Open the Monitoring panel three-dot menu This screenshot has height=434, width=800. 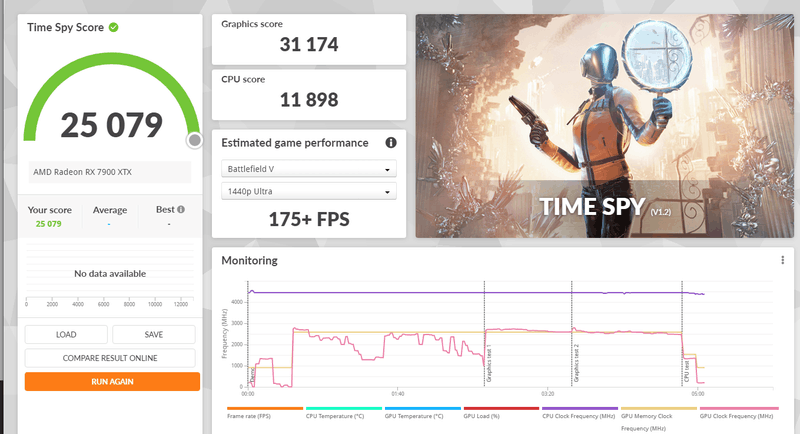tap(782, 260)
